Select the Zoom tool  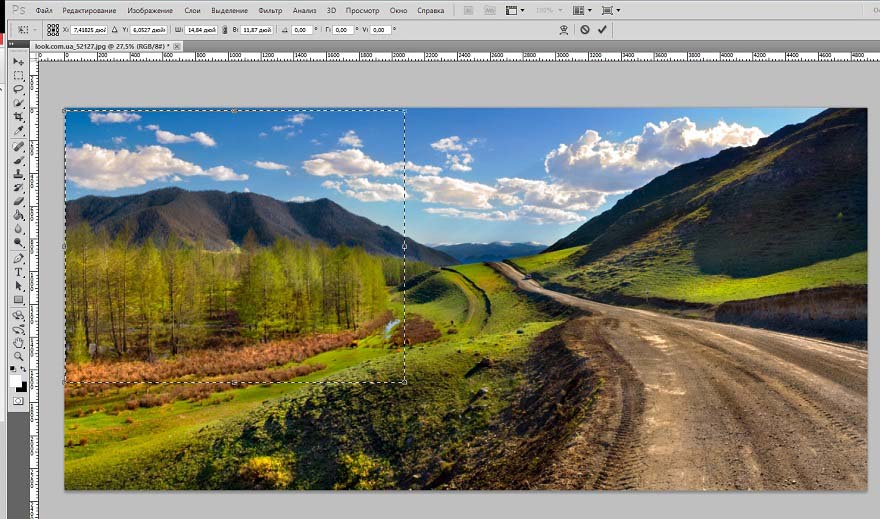click(19, 356)
